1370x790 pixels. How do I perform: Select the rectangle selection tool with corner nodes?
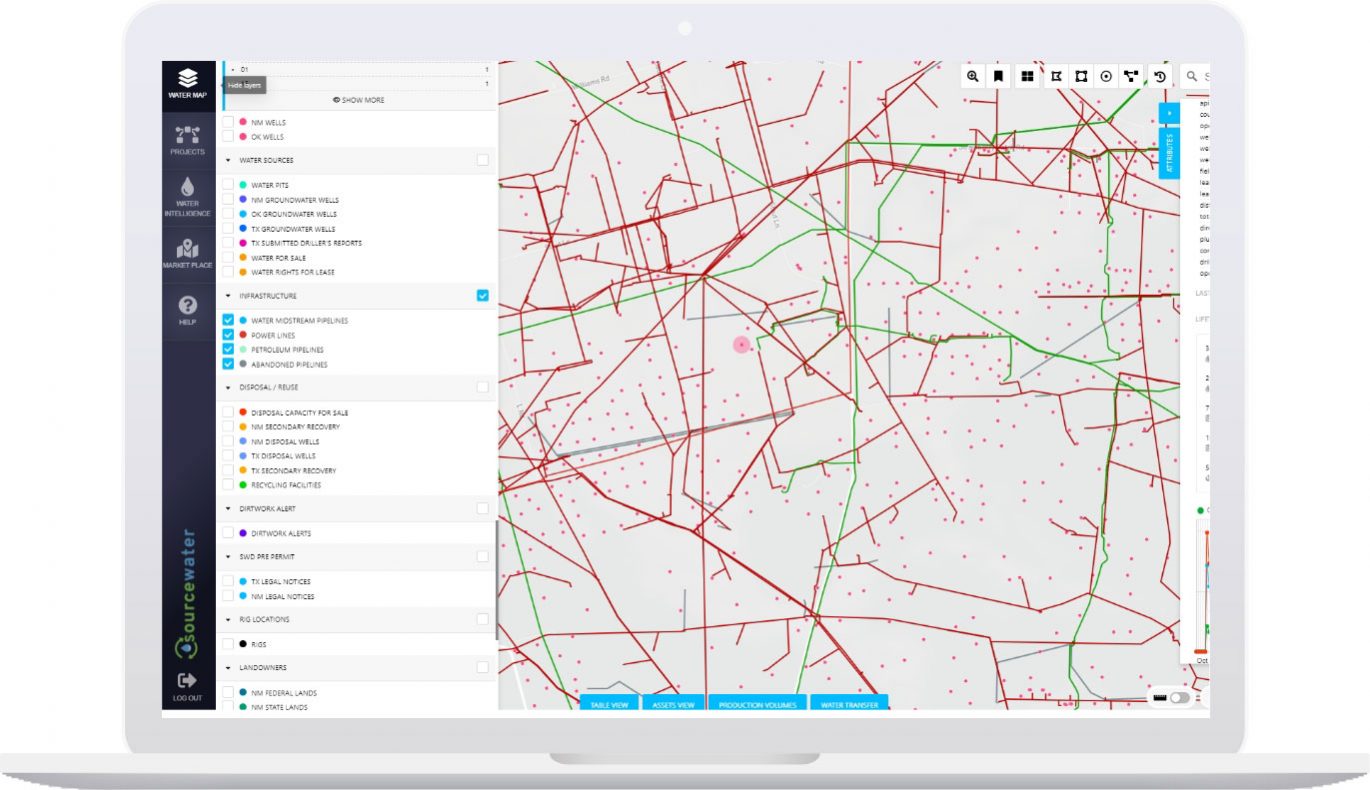click(x=1081, y=76)
